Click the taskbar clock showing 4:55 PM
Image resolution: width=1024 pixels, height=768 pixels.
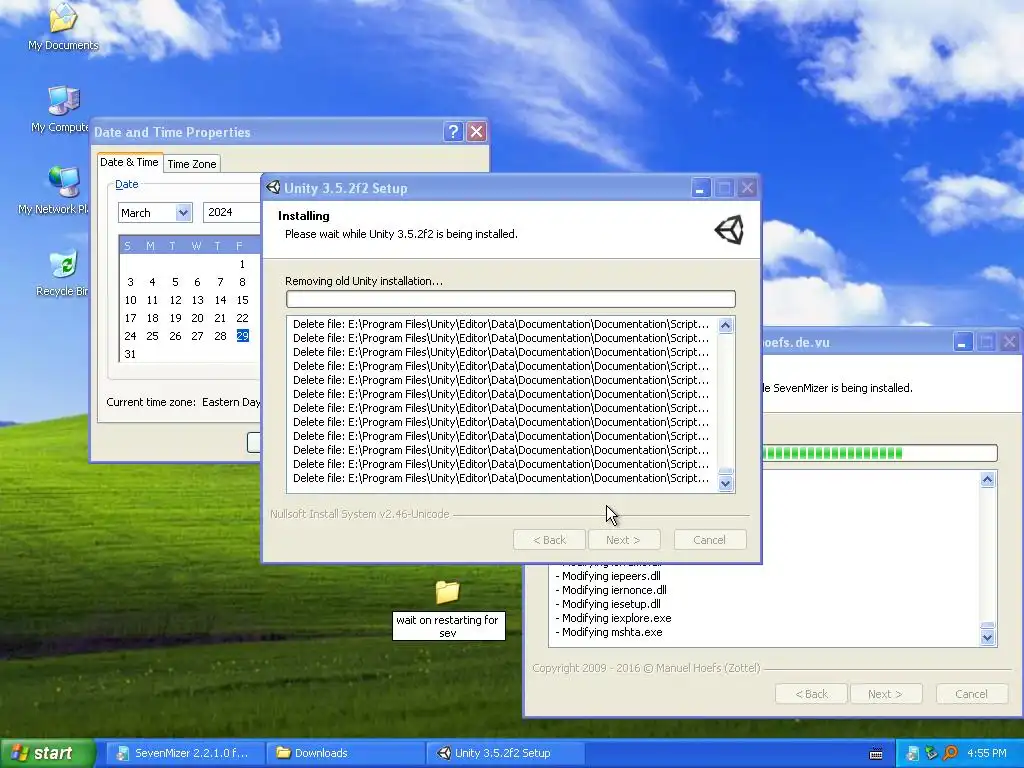[x=987, y=753]
